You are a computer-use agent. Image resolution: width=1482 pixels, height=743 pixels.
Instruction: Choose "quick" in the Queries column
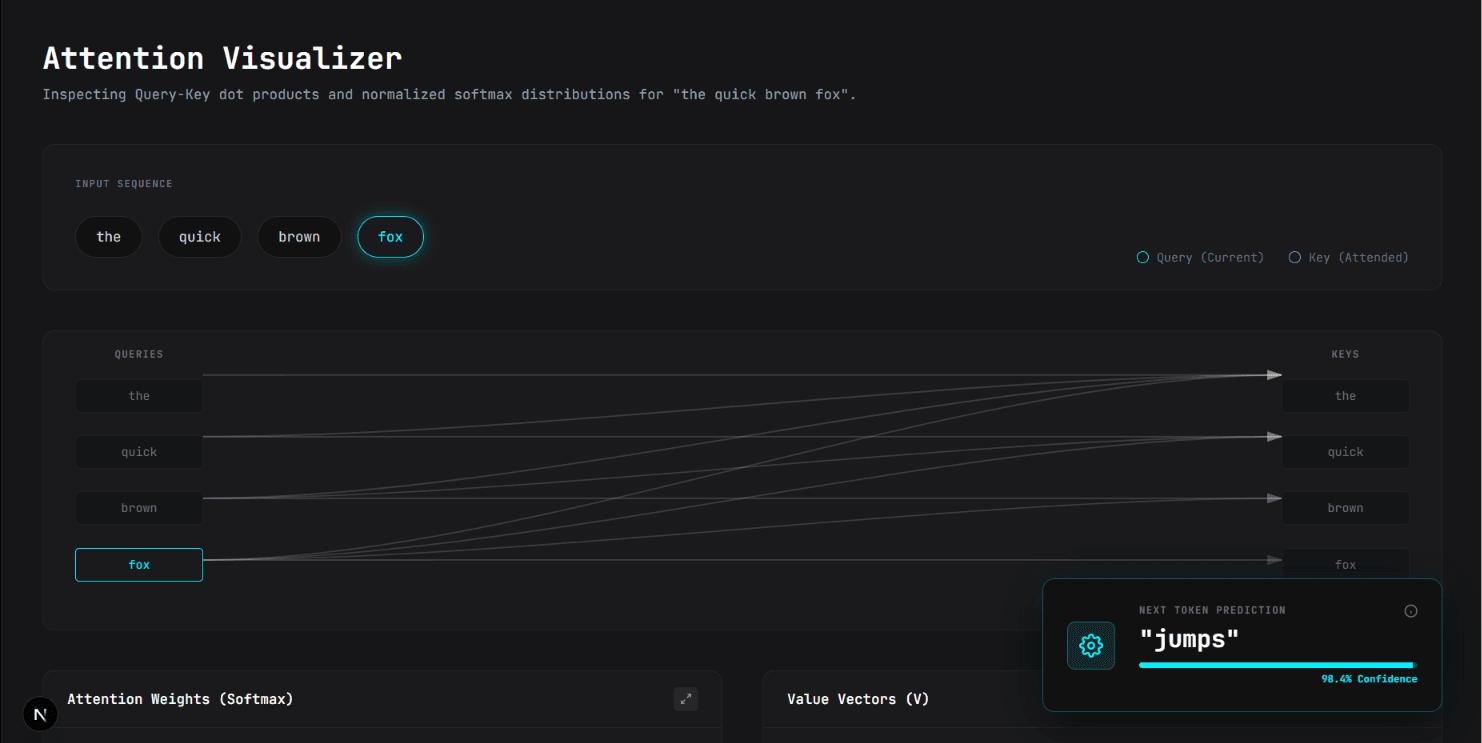click(139, 452)
